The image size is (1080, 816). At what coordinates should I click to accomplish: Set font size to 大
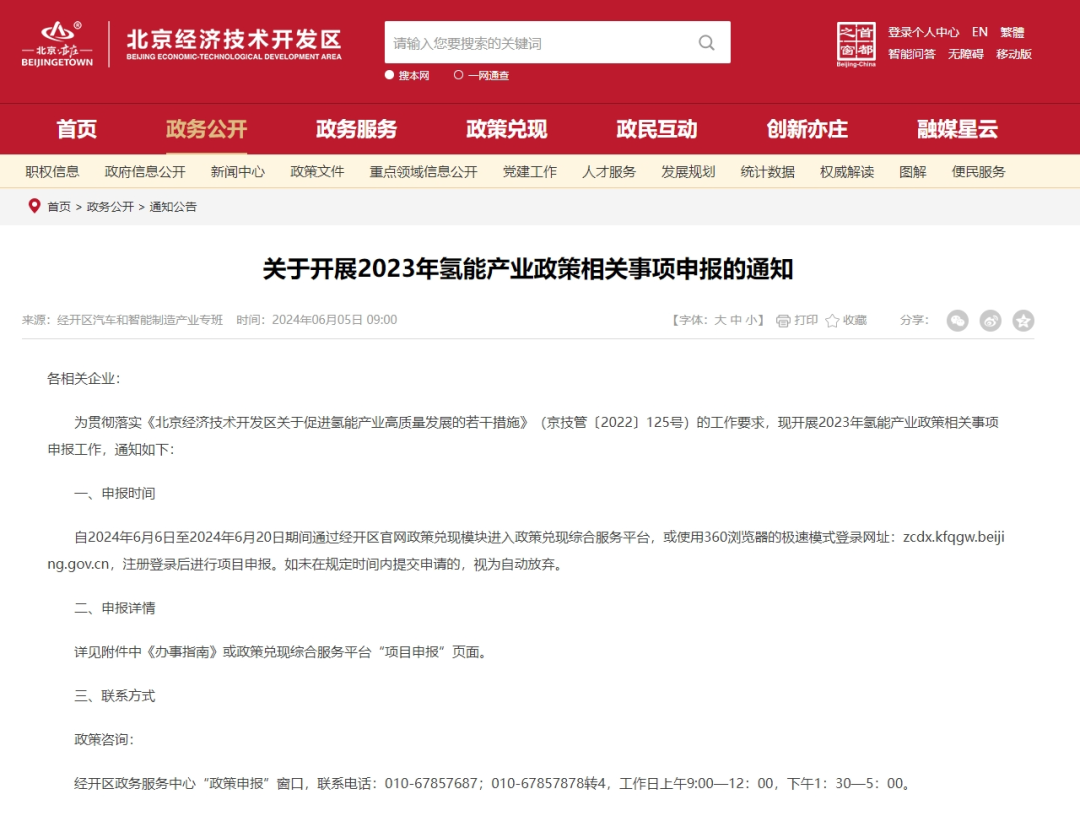coord(720,320)
